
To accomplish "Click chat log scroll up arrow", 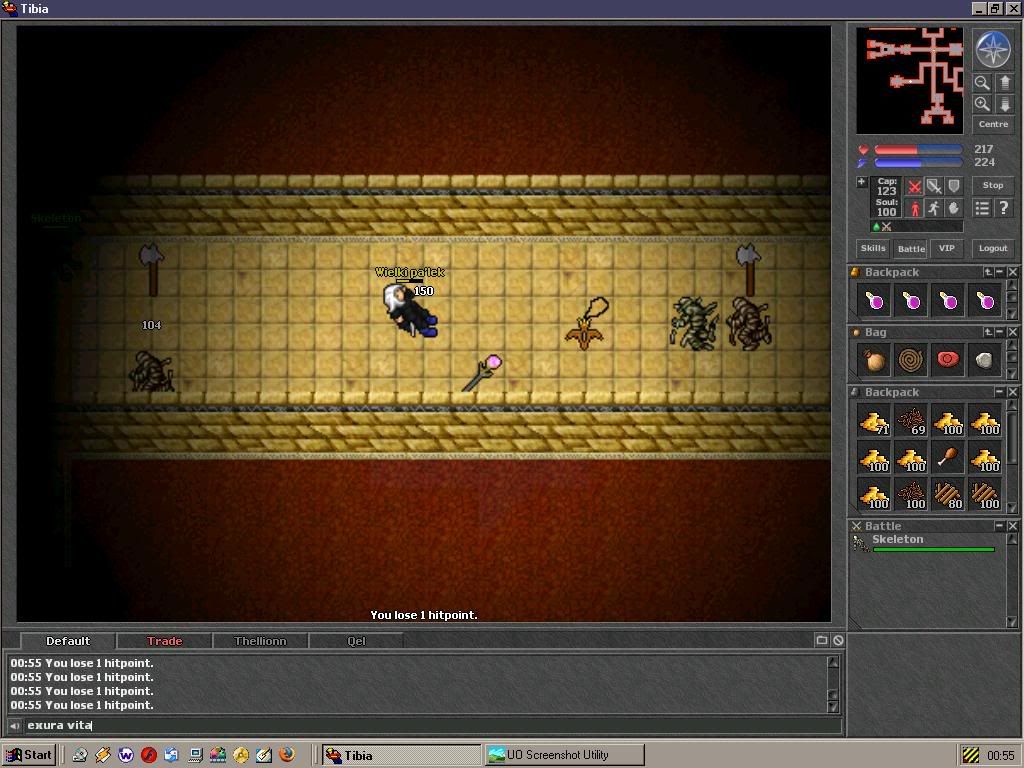I will coord(833,662).
